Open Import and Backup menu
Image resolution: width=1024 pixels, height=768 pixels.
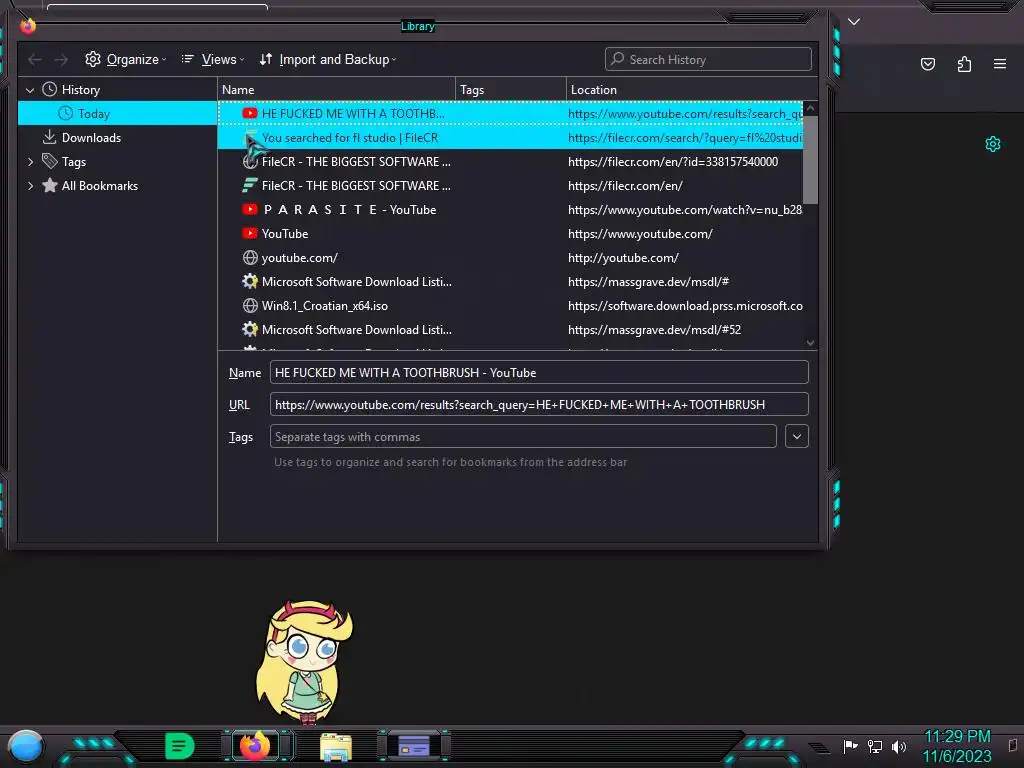[328, 59]
